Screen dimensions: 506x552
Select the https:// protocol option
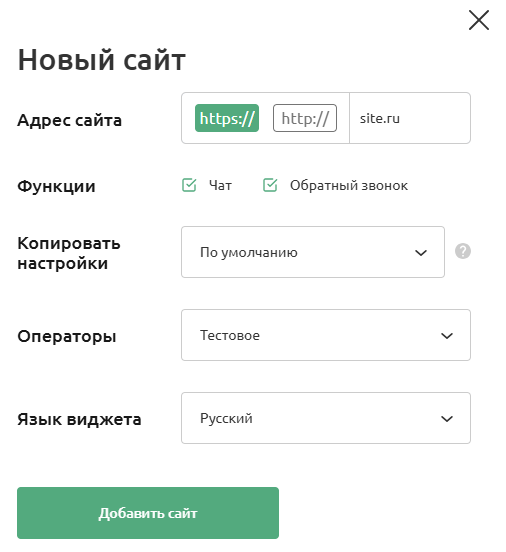[x=227, y=118]
